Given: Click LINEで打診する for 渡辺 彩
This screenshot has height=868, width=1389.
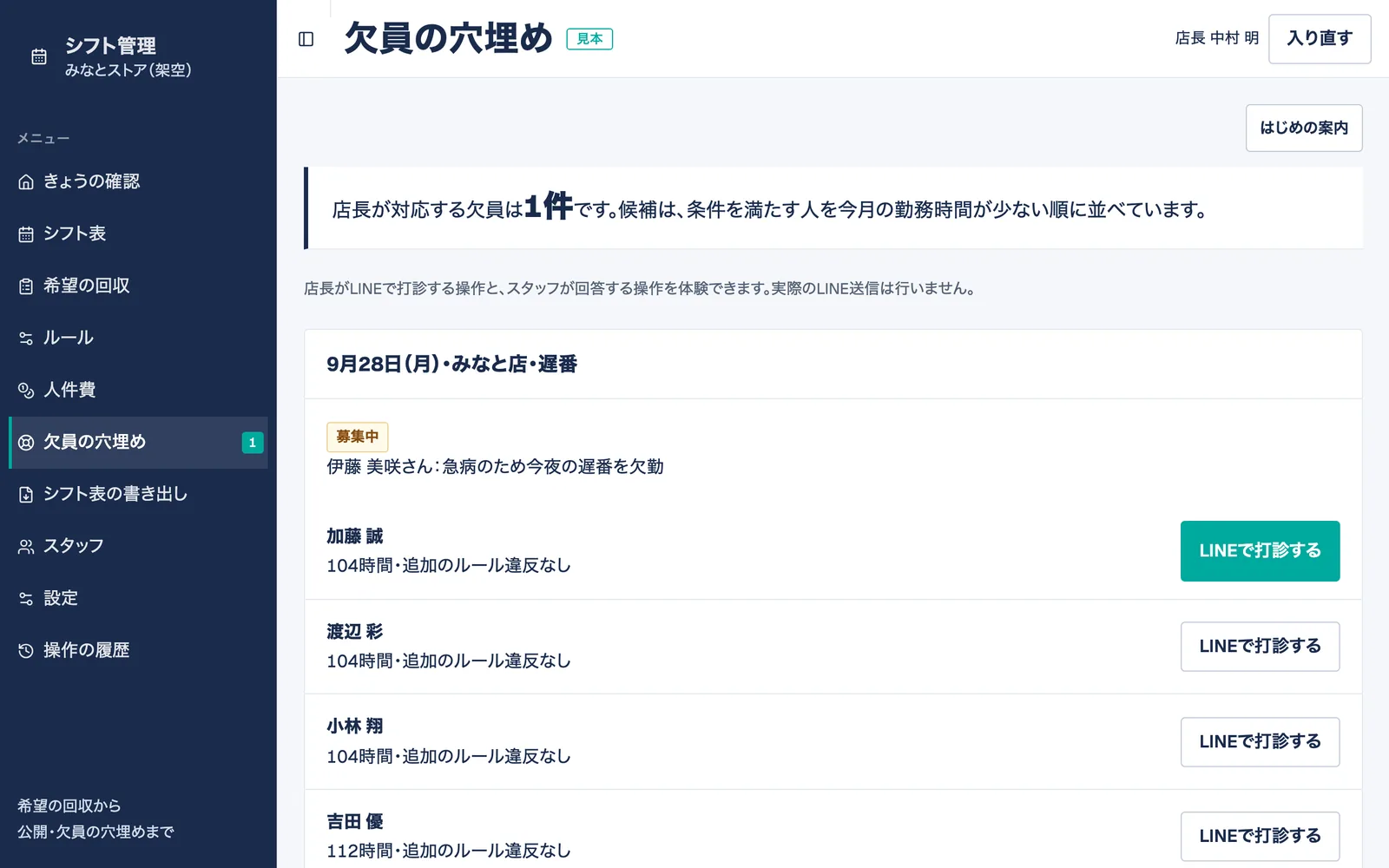Looking at the screenshot, I should click(1260, 647).
